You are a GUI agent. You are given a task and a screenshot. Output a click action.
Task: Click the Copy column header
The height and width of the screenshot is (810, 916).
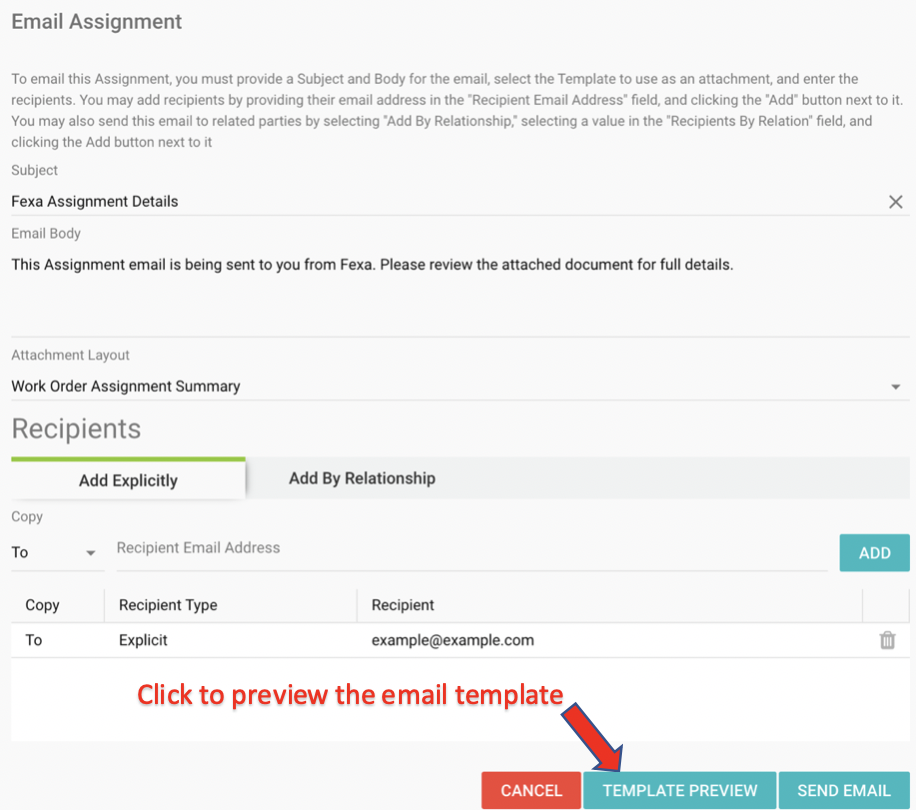coord(42,605)
